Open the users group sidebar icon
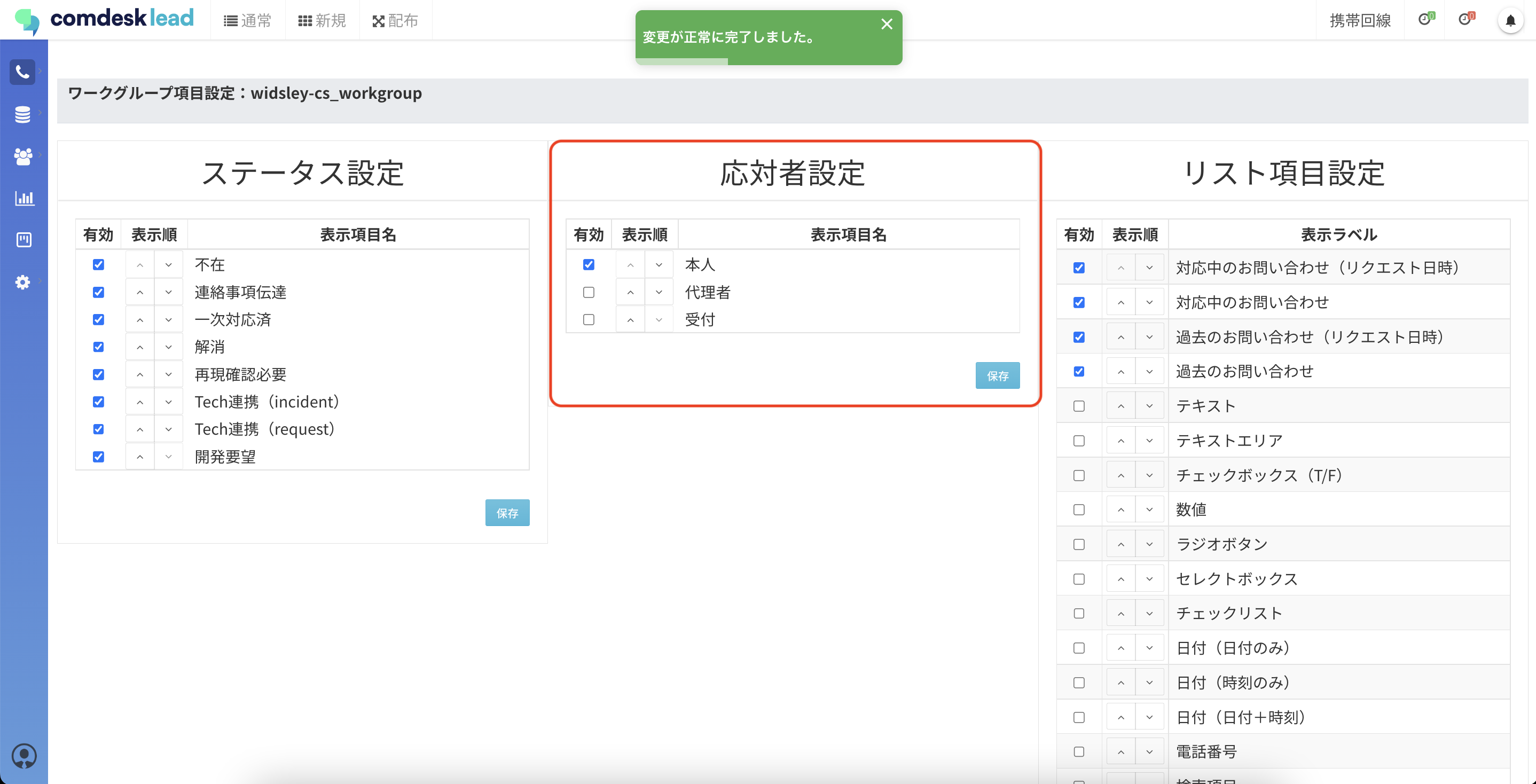1536x784 pixels. pos(22,156)
